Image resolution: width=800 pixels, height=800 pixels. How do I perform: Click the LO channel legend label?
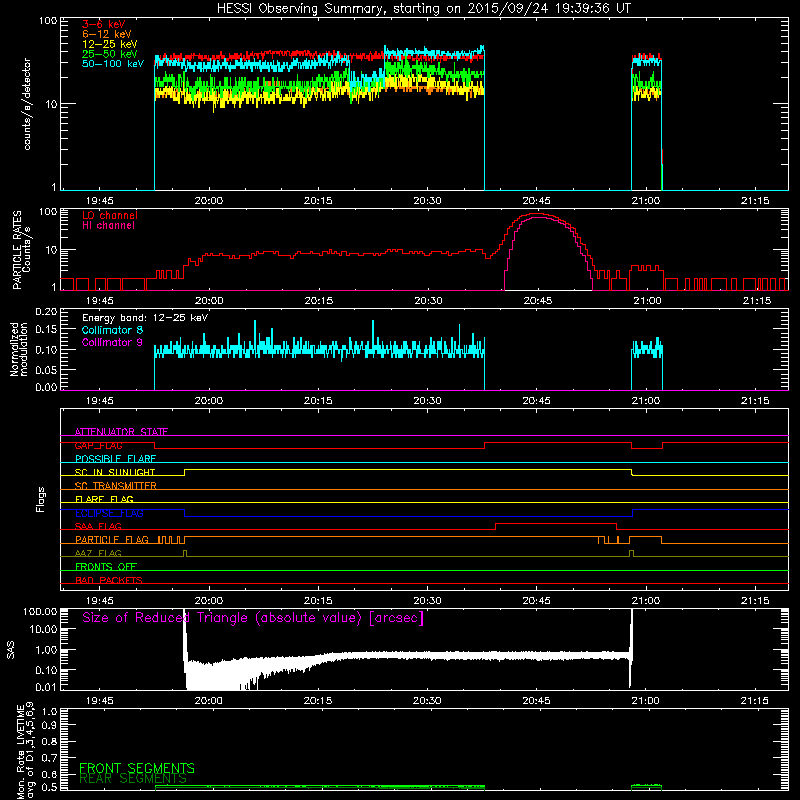110,215
